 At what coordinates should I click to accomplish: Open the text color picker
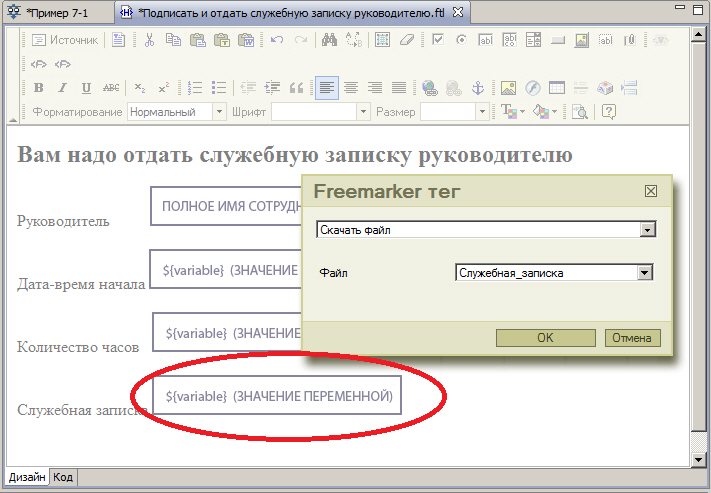(510, 112)
